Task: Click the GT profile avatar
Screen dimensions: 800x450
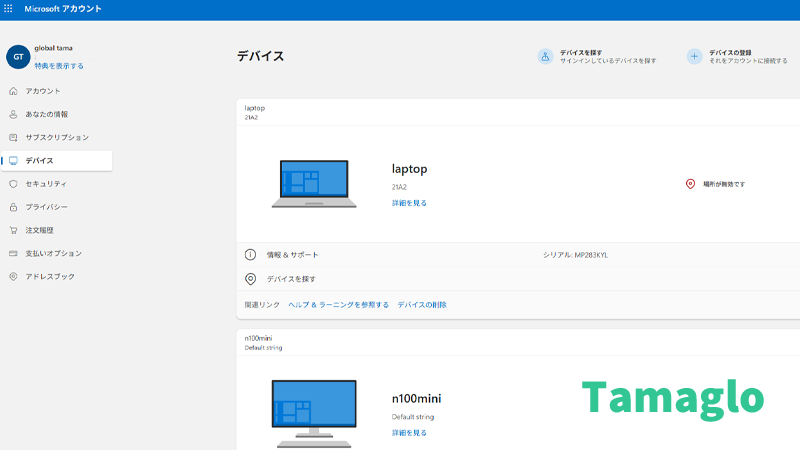Action: click(x=17, y=57)
